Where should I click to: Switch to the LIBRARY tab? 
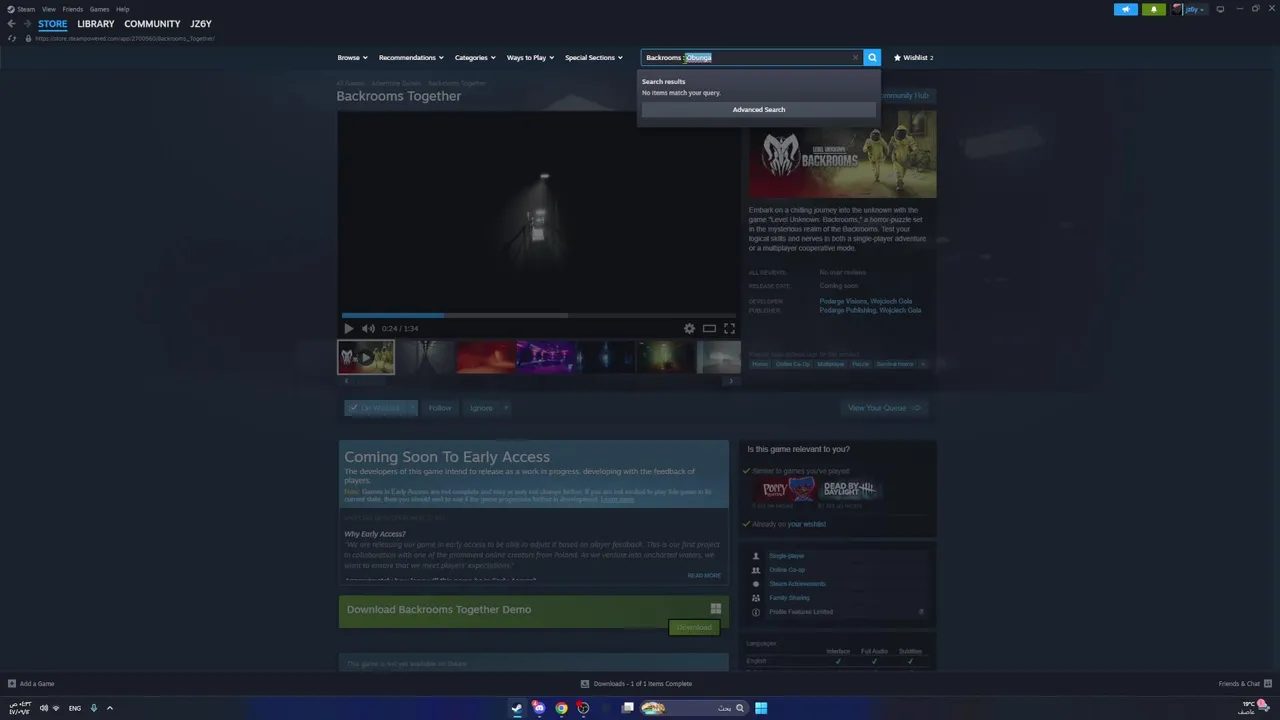click(x=96, y=24)
